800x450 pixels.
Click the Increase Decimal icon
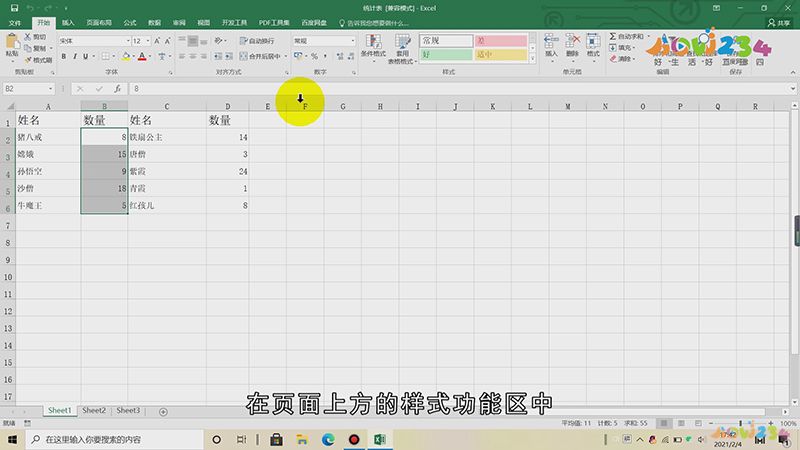340,56
